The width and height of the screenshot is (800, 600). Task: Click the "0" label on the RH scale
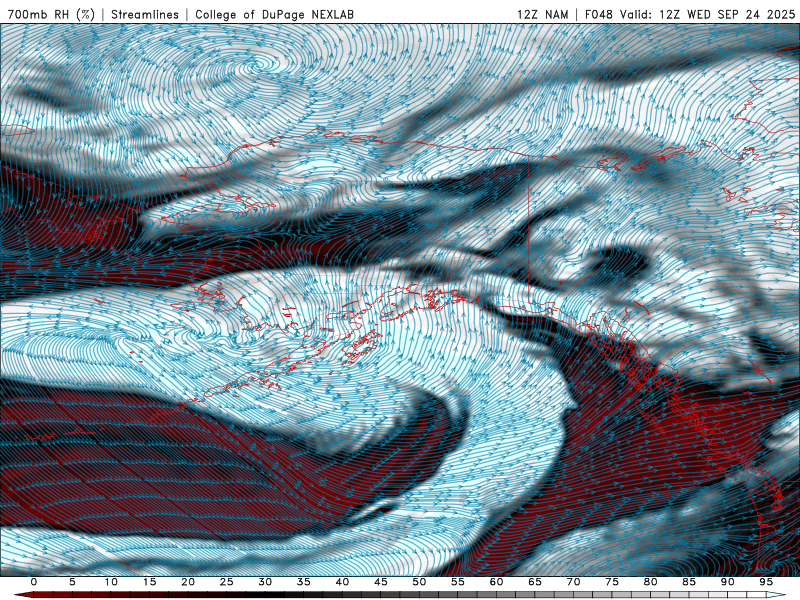pos(34,582)
